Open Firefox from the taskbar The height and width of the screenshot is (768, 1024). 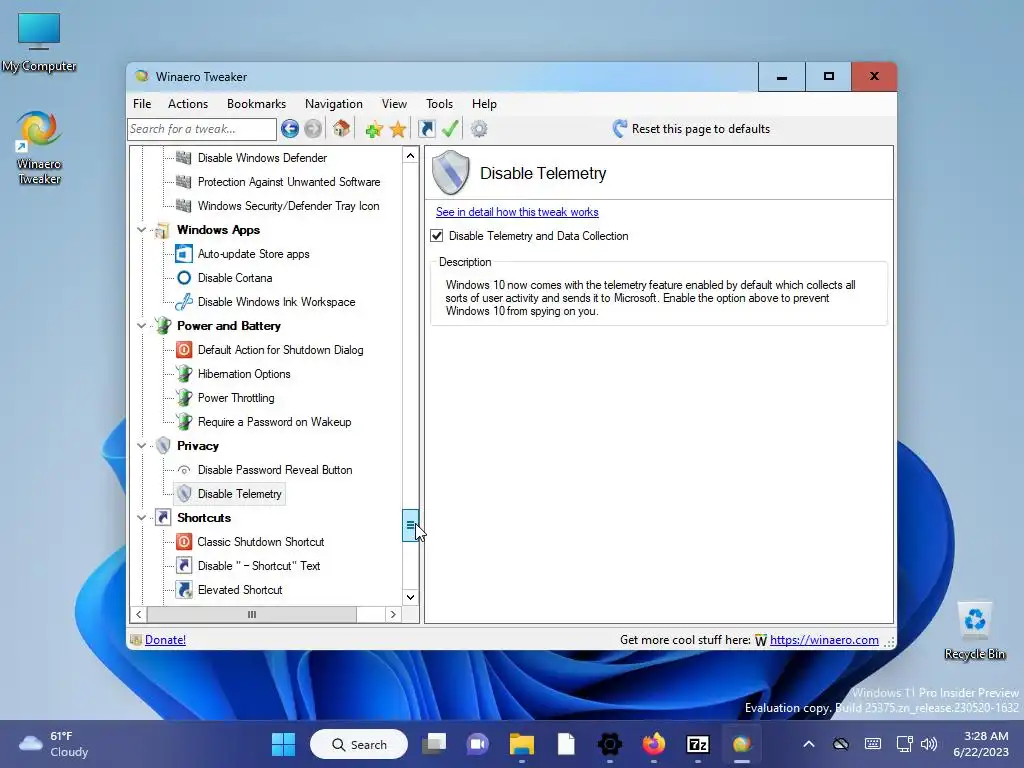[654, 744]
